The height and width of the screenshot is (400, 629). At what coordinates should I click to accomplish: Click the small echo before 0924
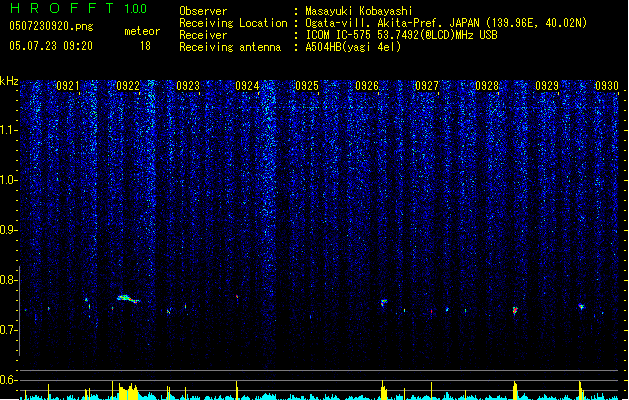point(237,297)
